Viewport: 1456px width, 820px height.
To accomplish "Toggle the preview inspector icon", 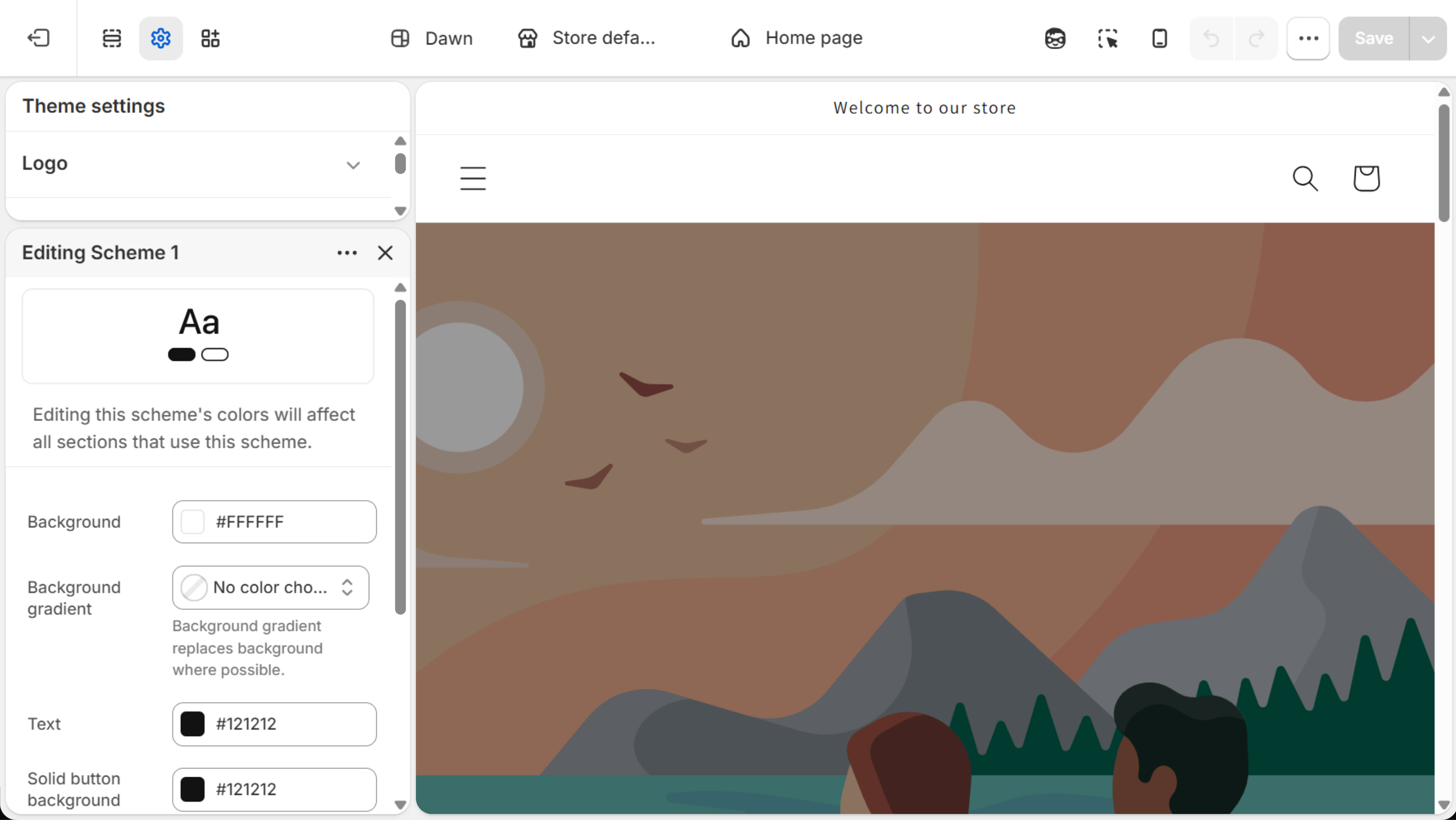I will coord(1107,38).
